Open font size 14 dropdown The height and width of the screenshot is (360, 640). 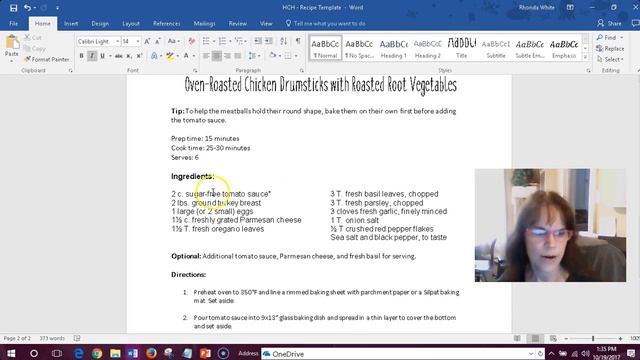pos(138,42)
